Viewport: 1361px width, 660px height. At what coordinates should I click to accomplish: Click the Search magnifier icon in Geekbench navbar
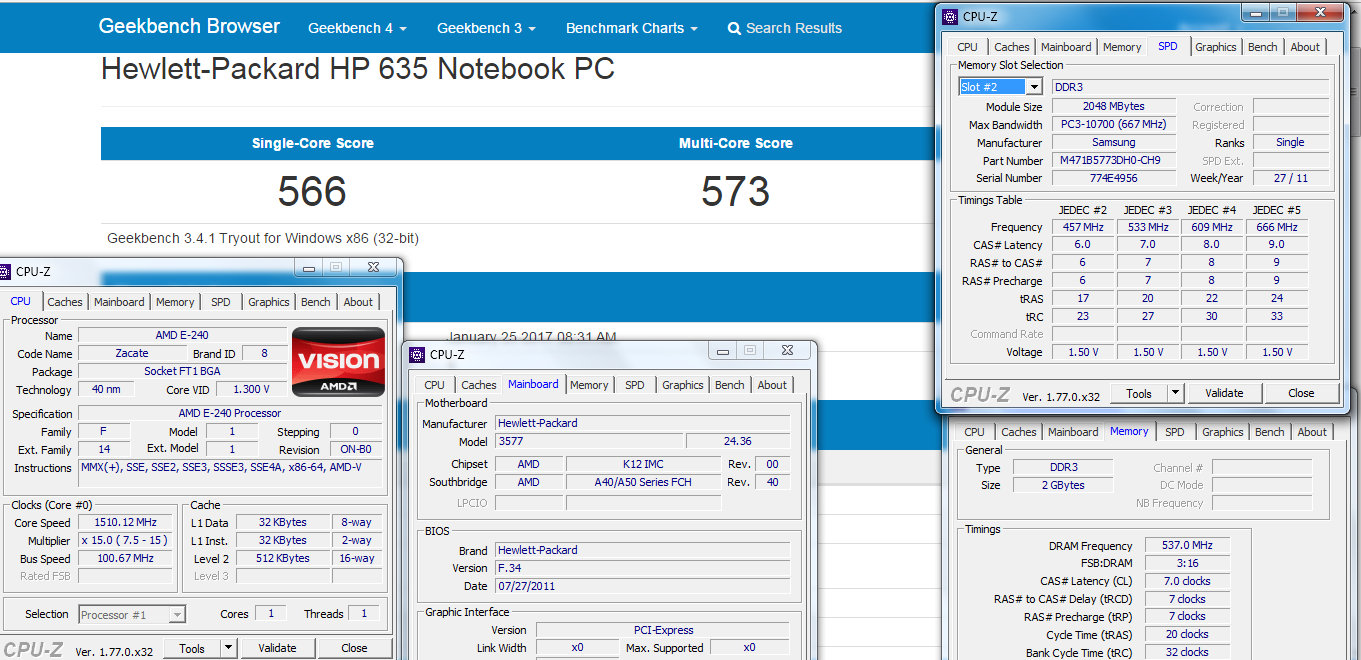click(734, 28)
